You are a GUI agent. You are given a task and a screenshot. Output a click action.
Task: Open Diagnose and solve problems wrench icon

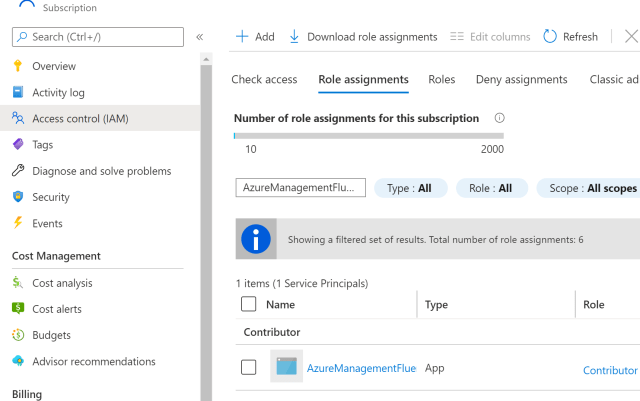(x=18, y=171)
